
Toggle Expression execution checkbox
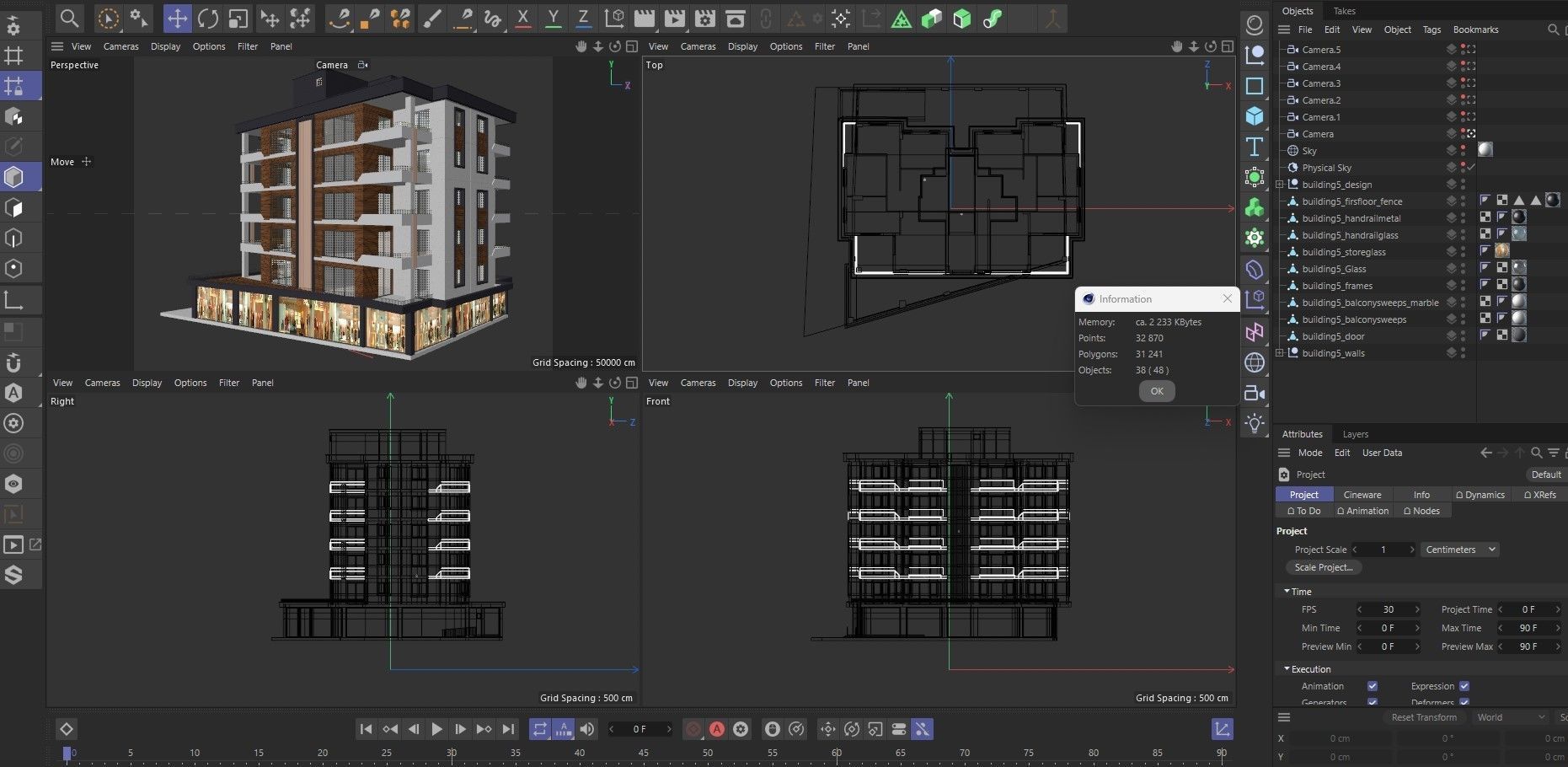coord(1464,686)
